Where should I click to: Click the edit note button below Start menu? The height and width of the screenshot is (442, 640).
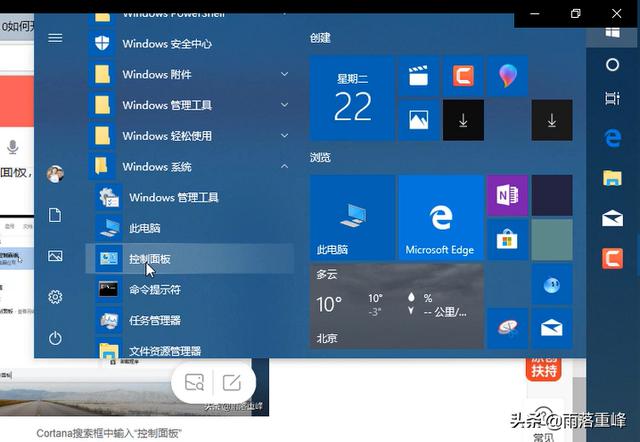[232, 382]
